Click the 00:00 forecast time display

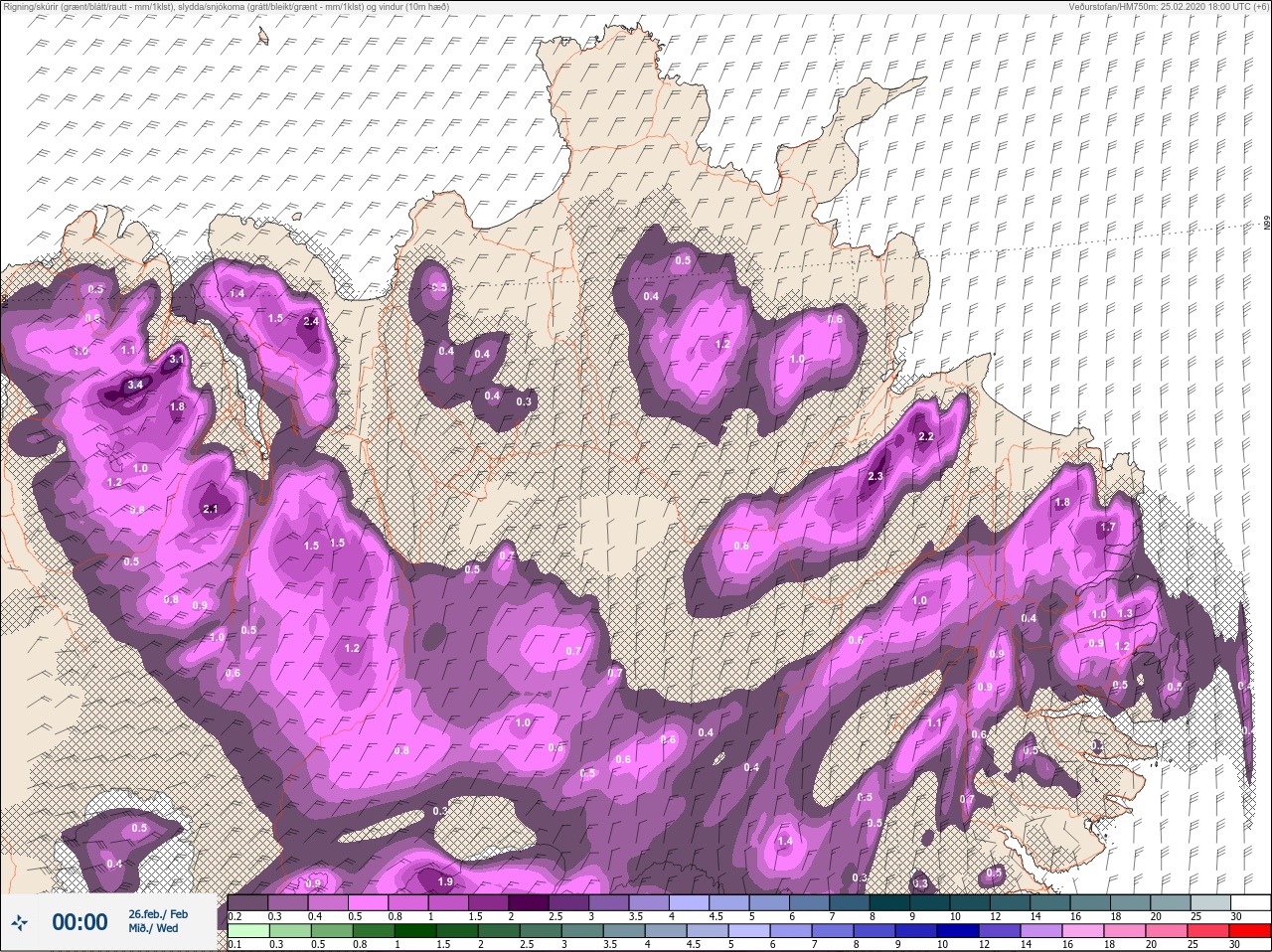point(79,923)
